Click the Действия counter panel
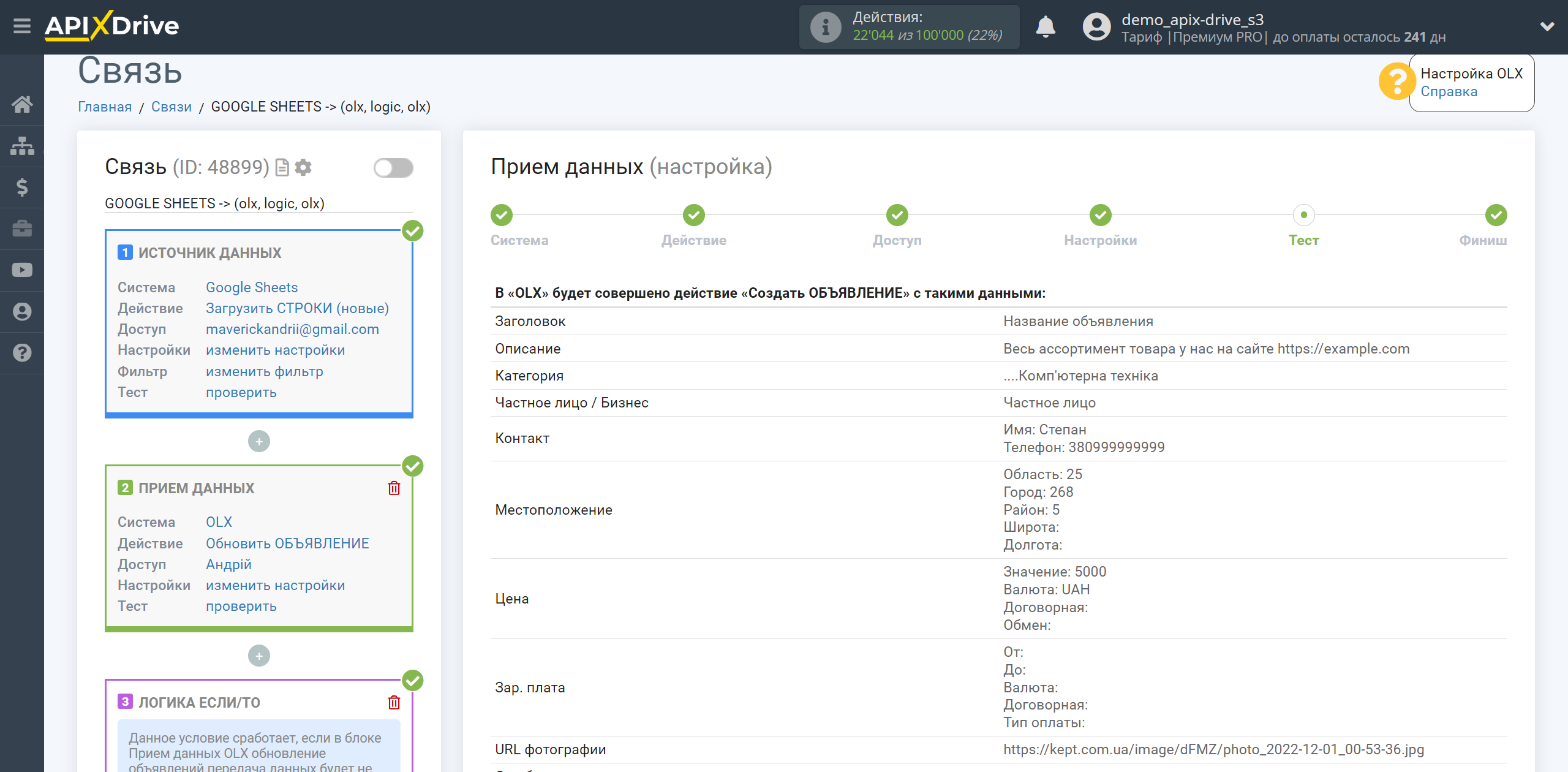 click(910, 27)
